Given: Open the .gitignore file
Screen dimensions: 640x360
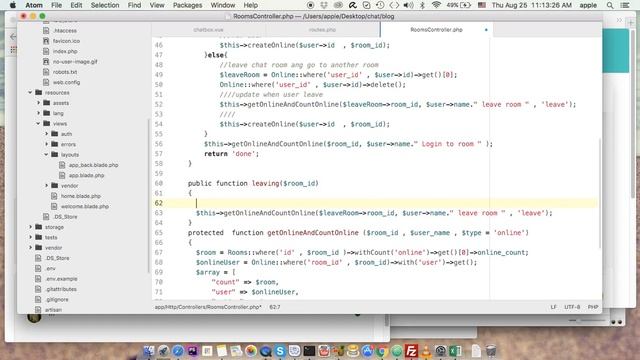Looking at the screenshot, I should [x=57, y=299].
